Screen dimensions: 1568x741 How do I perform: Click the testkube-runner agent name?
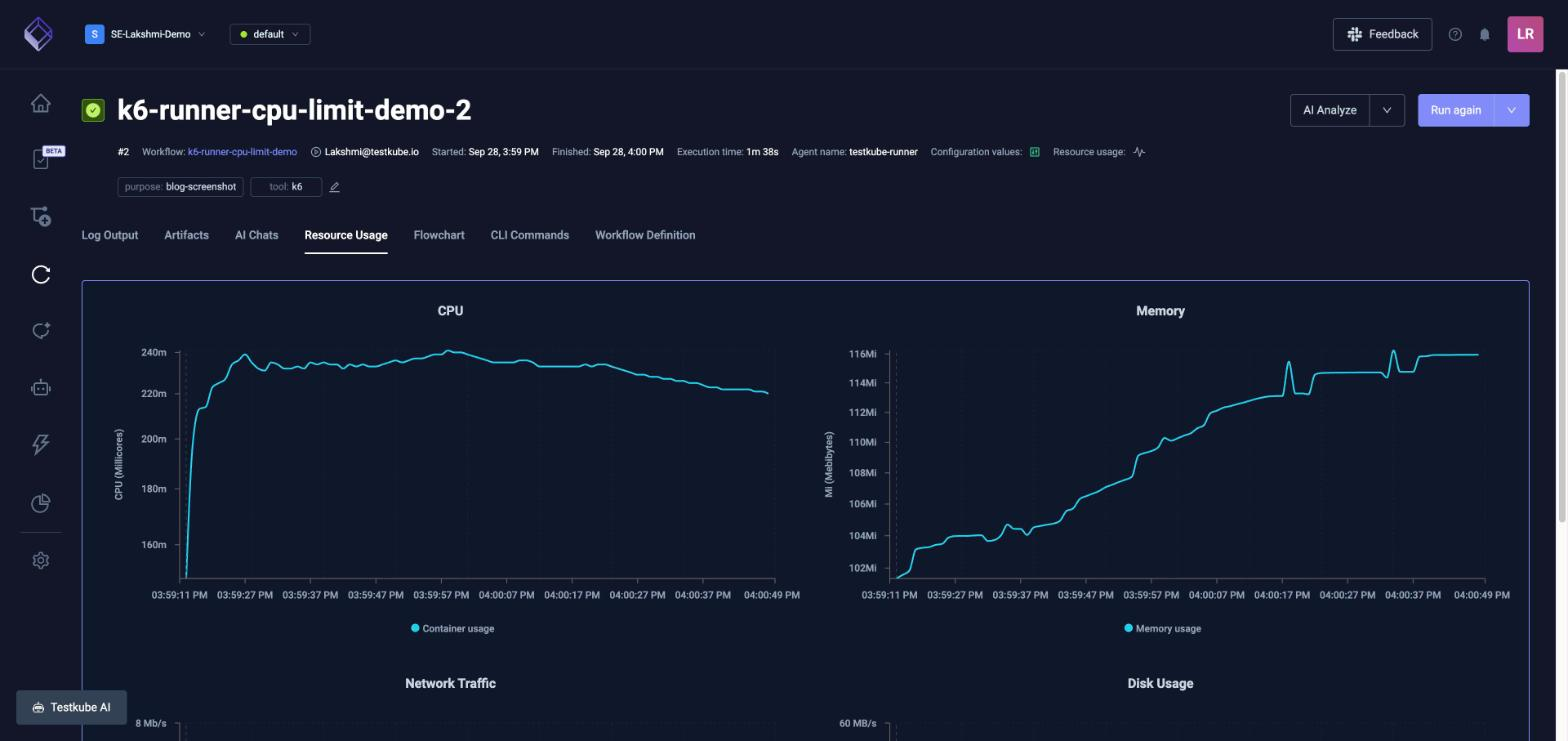pos(883,152)
